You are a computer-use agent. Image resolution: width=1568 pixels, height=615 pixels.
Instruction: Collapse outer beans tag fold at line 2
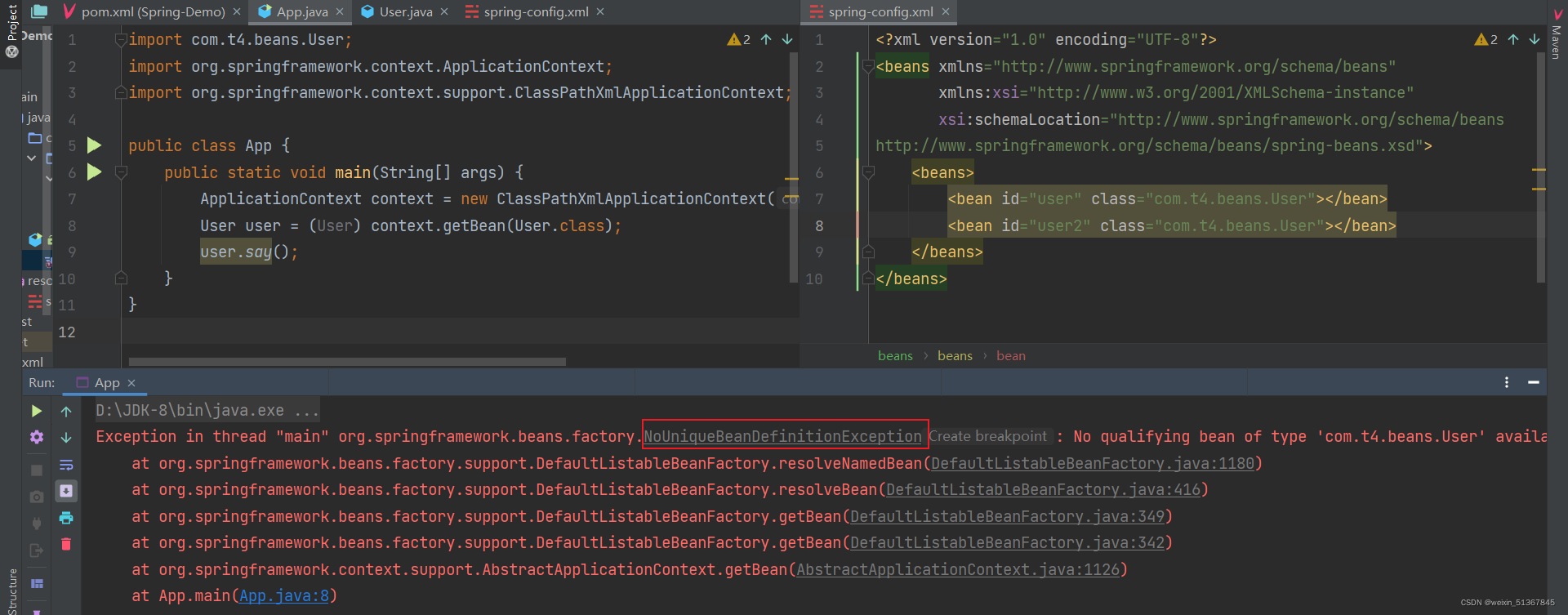868,66
